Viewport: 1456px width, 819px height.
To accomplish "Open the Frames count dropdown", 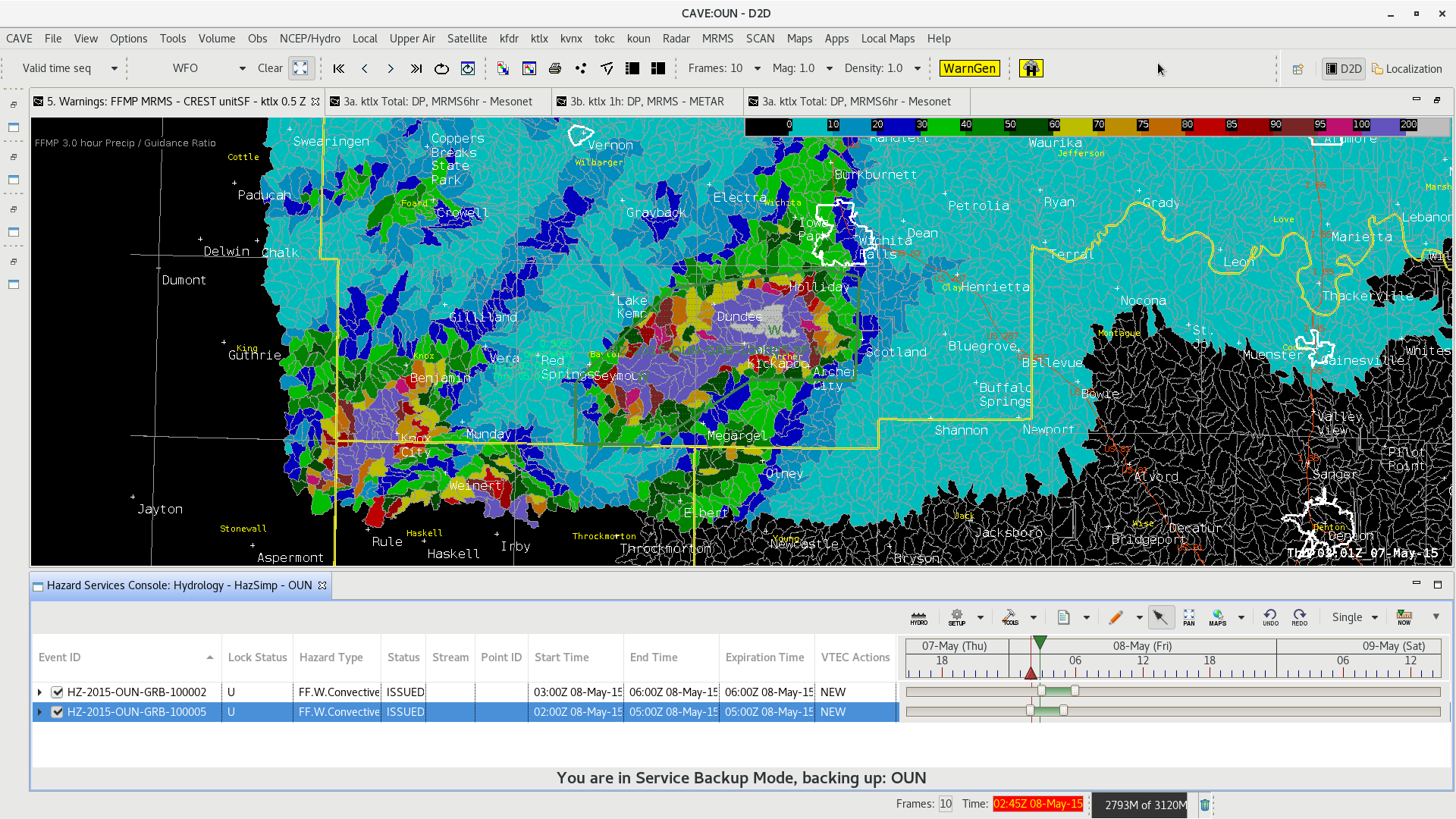I will (758, 68).
